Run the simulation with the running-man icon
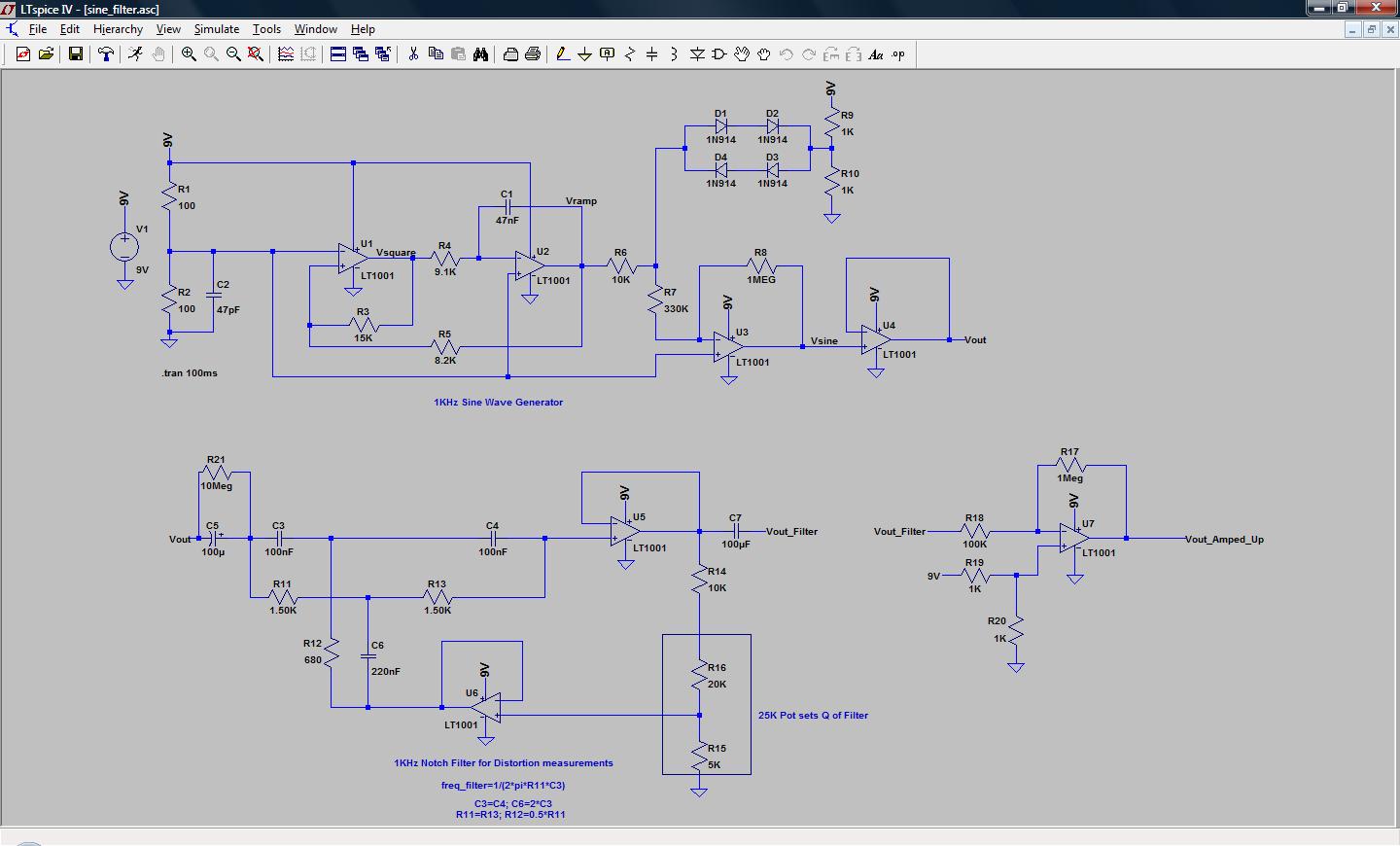 [x=135, y=54]
